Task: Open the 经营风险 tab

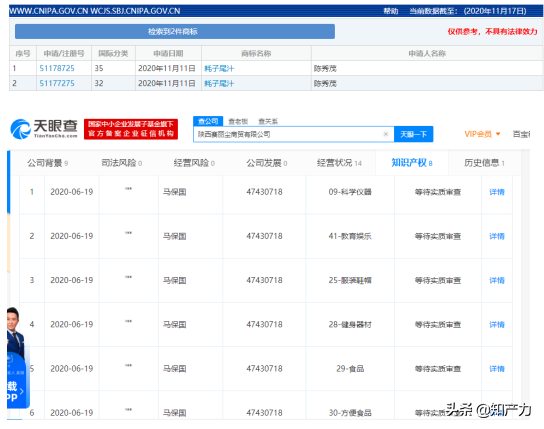Action: tap(194, 163)
